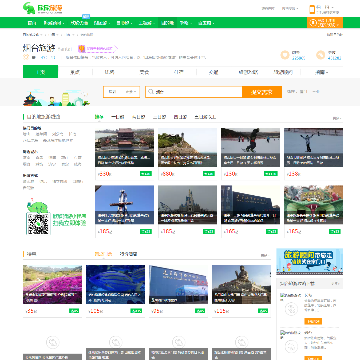Viewport: 360px width, 360px height.
Task: Select the dark tab next to orange tab below
Action: (128, 254)
